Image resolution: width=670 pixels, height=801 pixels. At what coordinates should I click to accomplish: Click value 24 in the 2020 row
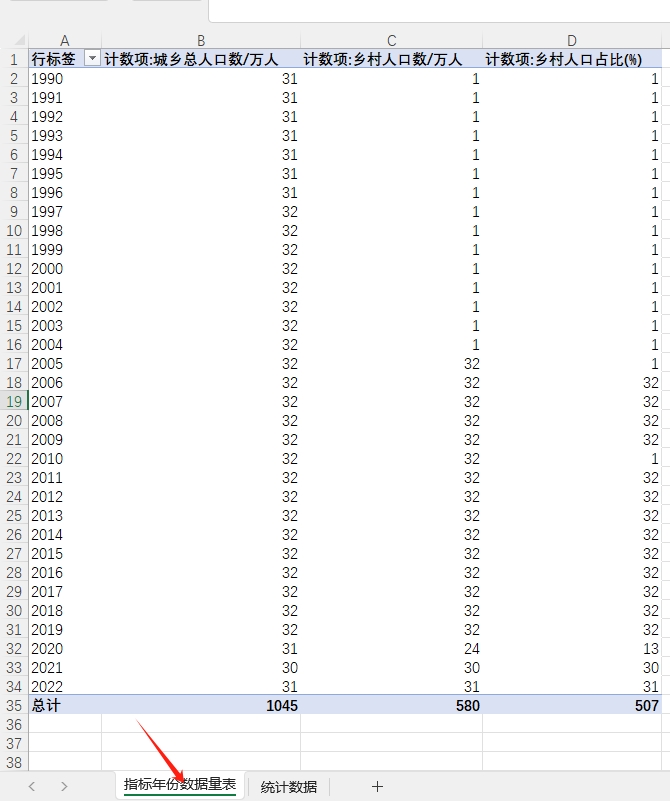coord(391,649)
